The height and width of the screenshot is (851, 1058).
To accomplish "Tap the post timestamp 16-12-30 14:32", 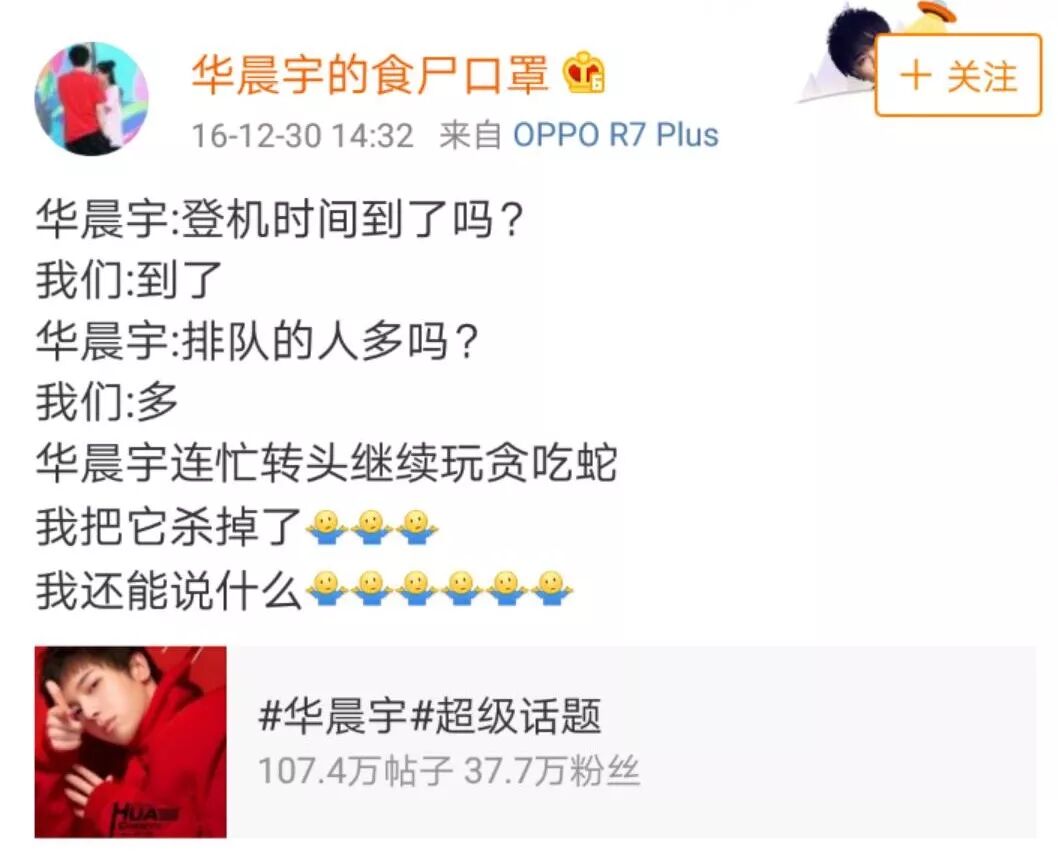I will pyautogui.click(x=302, y=136).
